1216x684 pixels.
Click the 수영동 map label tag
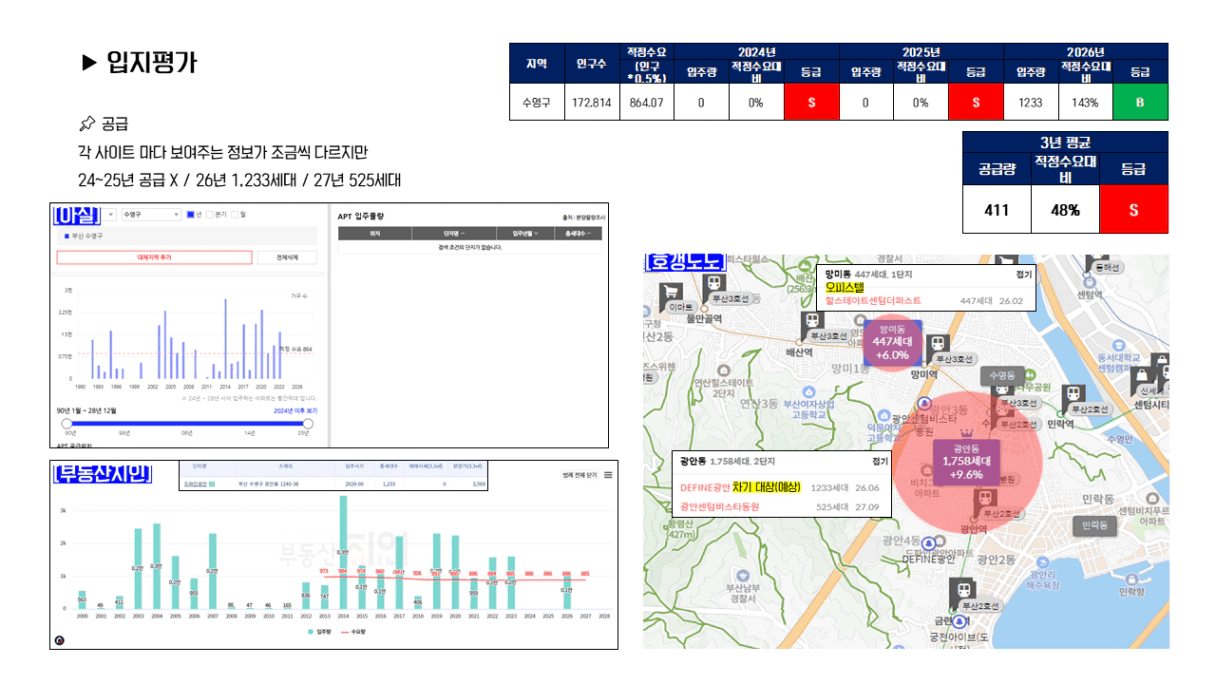1001,376
